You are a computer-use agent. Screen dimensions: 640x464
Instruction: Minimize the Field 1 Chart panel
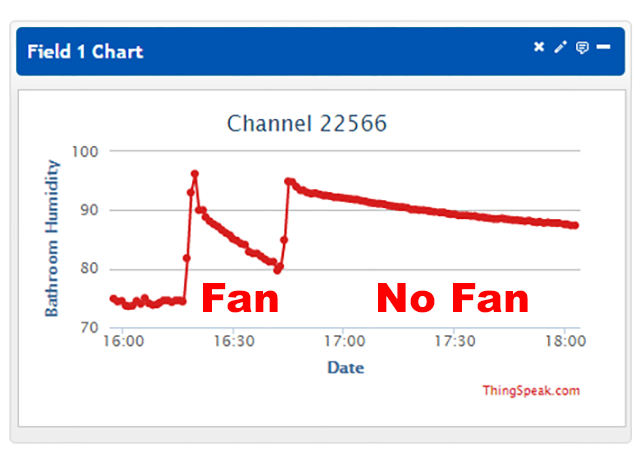(603, 47)
